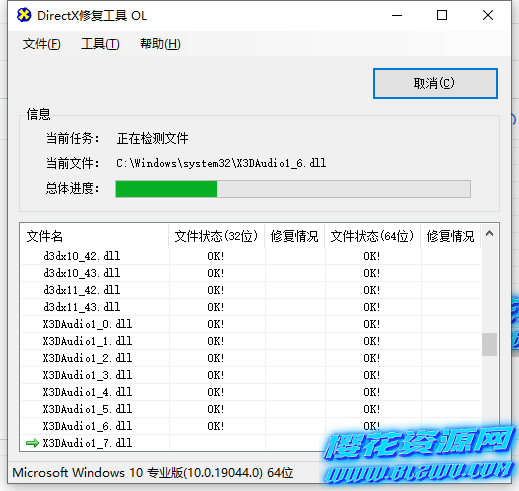Select the d3dx10_42.dll row

tap(251, 256)
